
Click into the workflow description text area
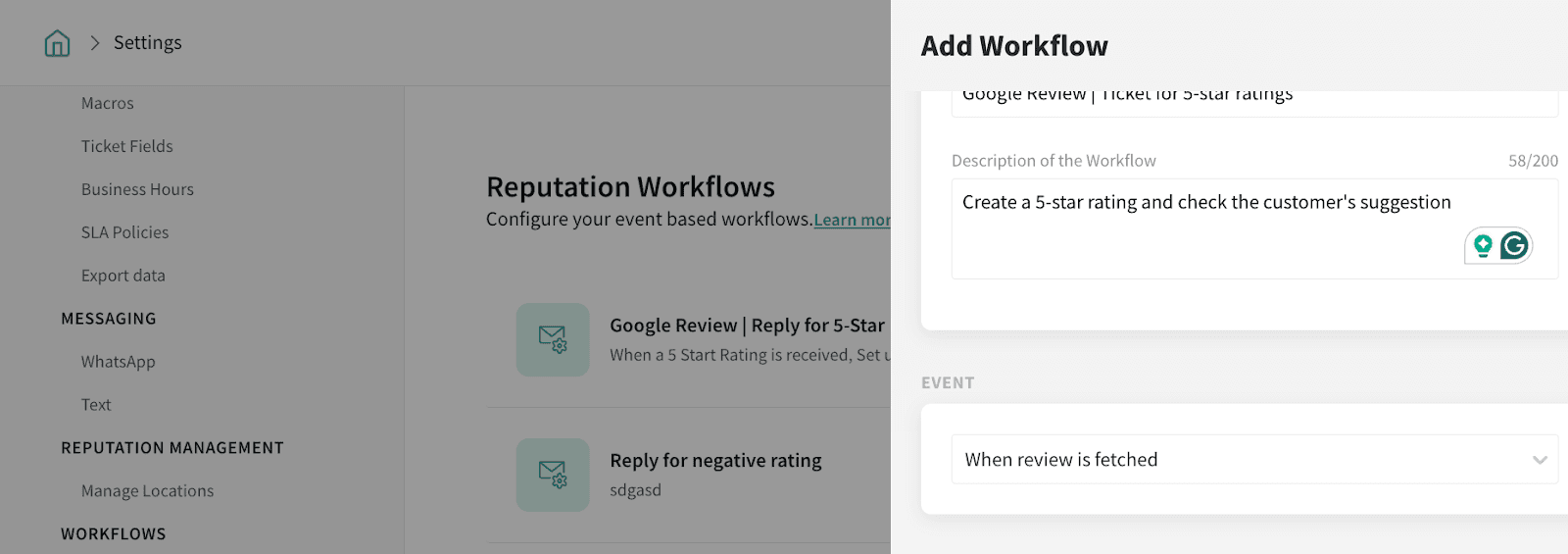click(x=1205, y=235)
